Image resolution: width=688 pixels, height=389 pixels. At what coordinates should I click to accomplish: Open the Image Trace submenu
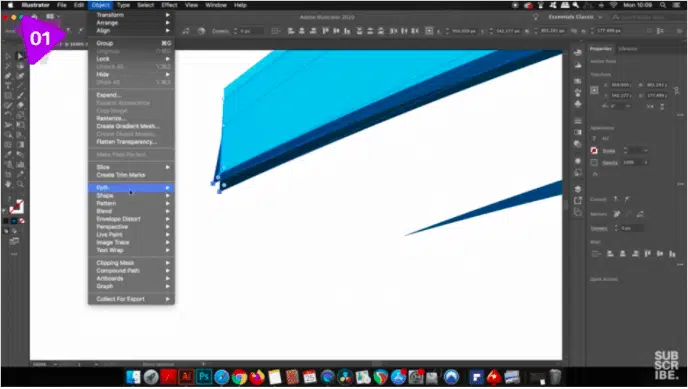pyautogui.click(x=131, y=243)
